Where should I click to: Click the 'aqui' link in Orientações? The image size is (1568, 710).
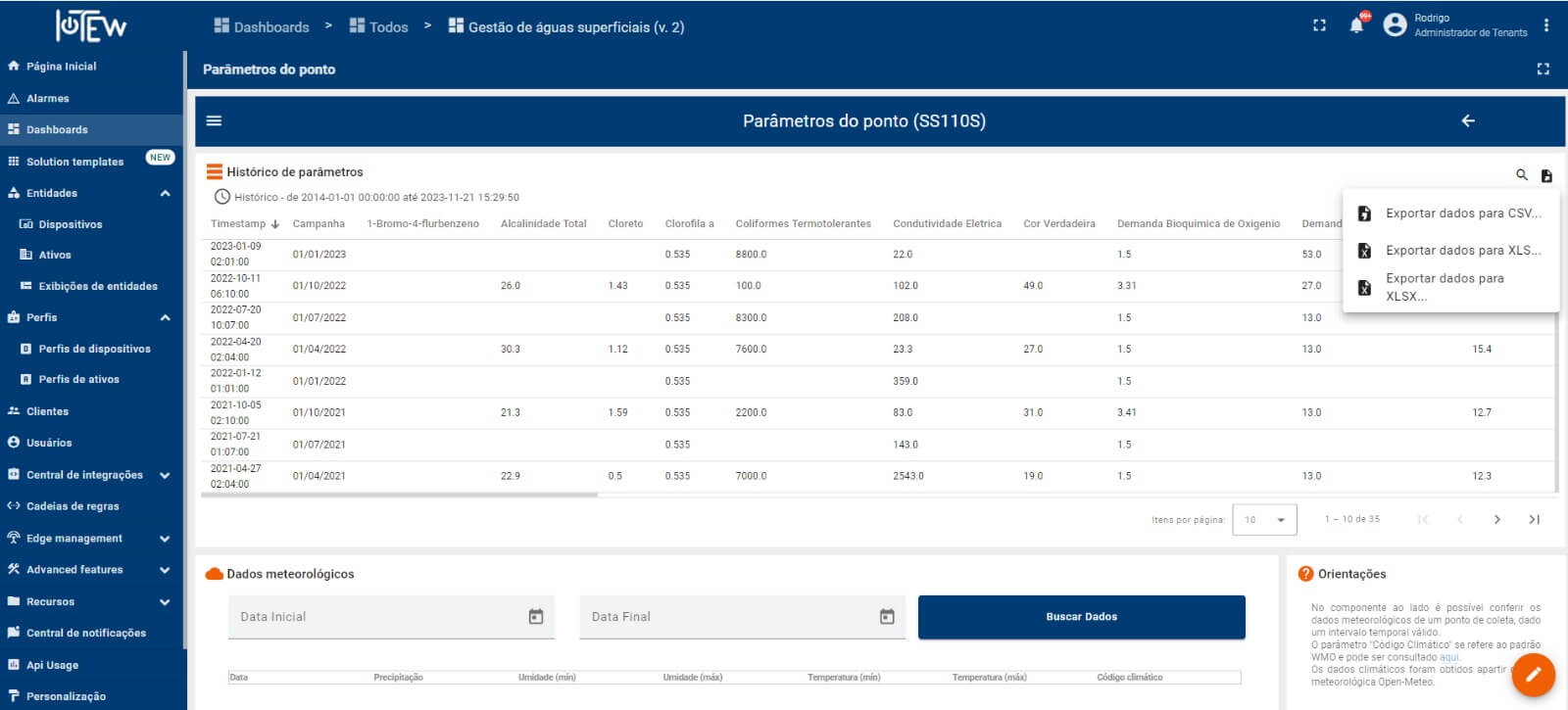[x=1448, y=657]
